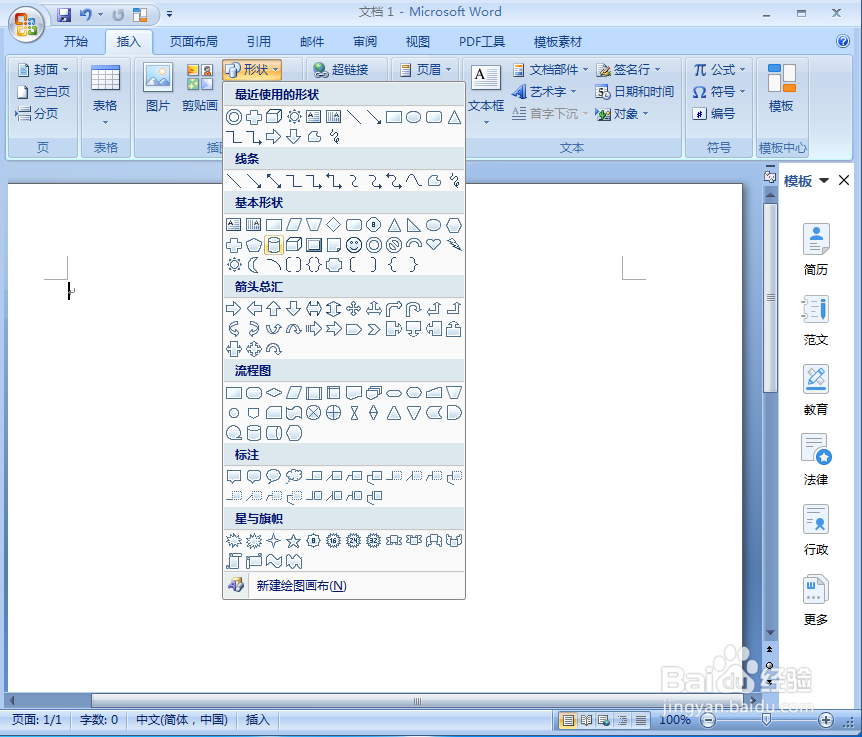Select the diamond shape in basic shapes
This screenshot has height=737, width=862.
[x=334, y=224]
